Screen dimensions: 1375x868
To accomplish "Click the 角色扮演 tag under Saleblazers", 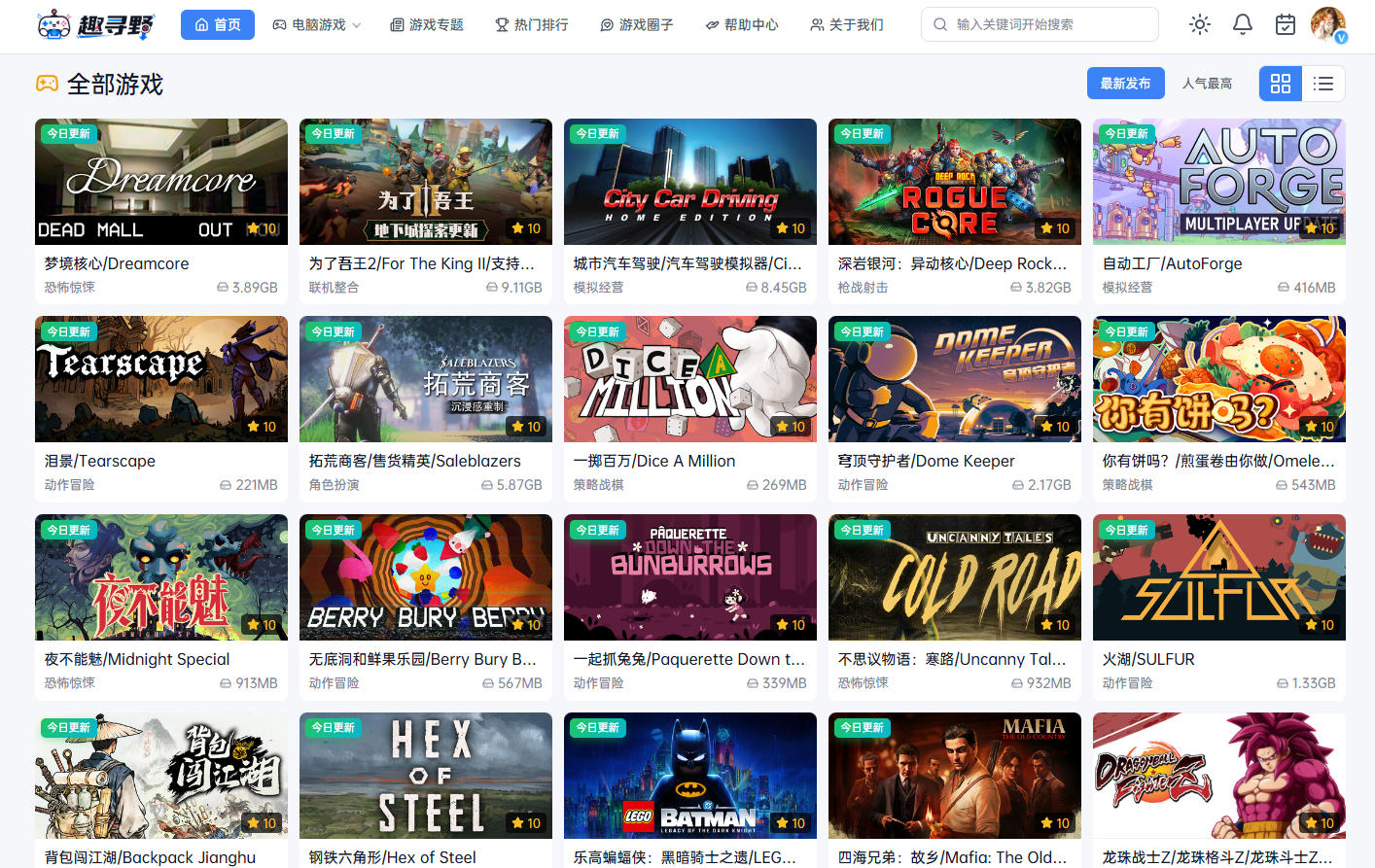I will point(334,485).
